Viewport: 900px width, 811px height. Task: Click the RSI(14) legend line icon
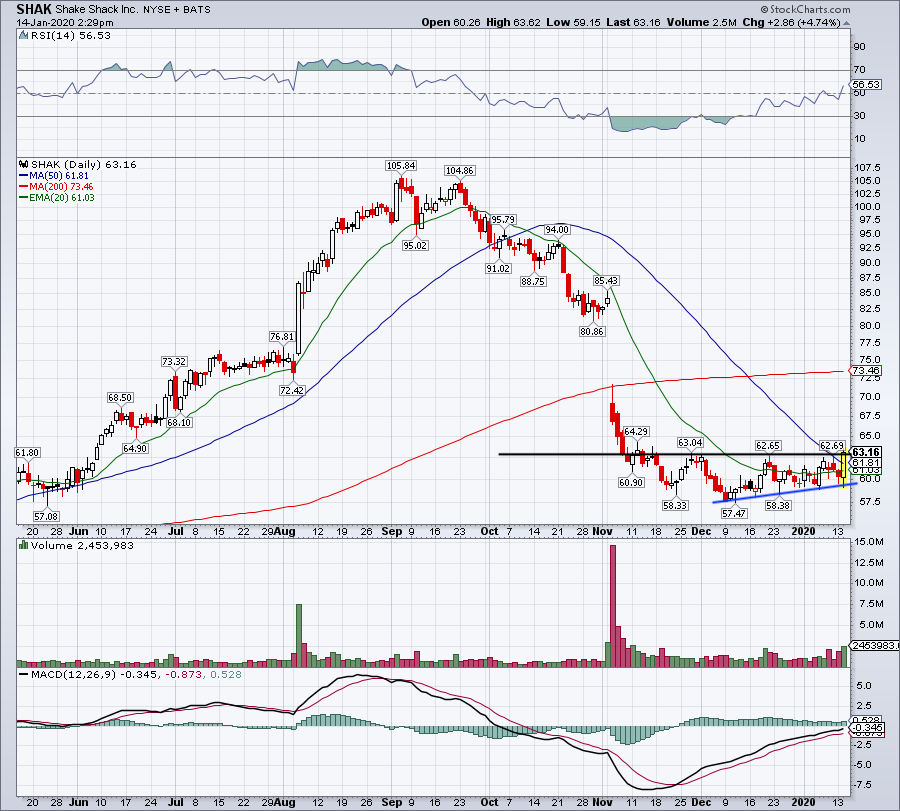point(23,36)
